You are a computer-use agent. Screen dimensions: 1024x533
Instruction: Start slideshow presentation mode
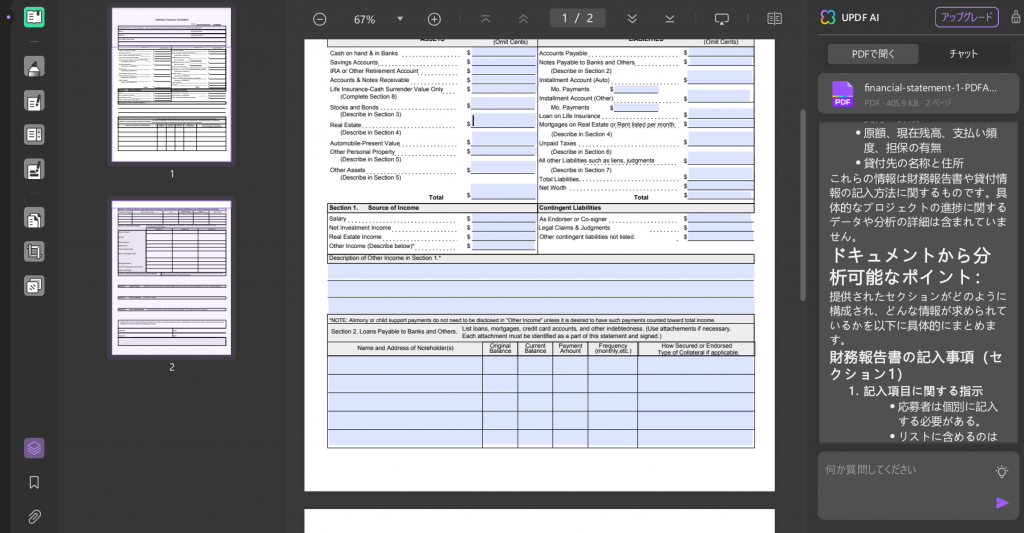(722, 19)
